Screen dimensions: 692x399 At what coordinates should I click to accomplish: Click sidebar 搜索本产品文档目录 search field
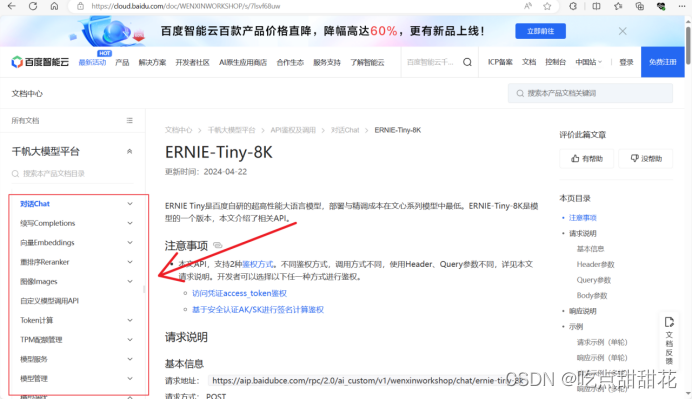73,173
